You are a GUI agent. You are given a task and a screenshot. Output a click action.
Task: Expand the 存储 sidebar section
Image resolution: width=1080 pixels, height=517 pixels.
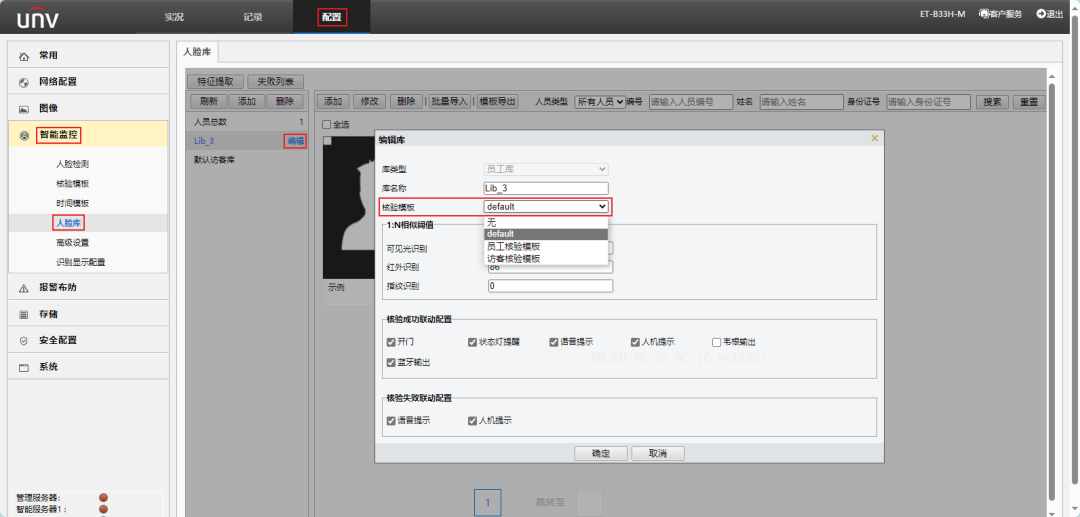(x=88, y=314)
